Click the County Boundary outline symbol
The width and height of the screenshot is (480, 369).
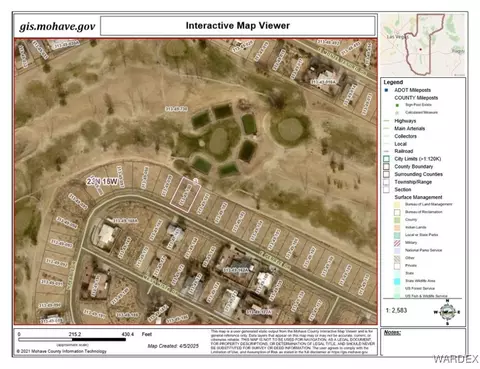(386, 167)
